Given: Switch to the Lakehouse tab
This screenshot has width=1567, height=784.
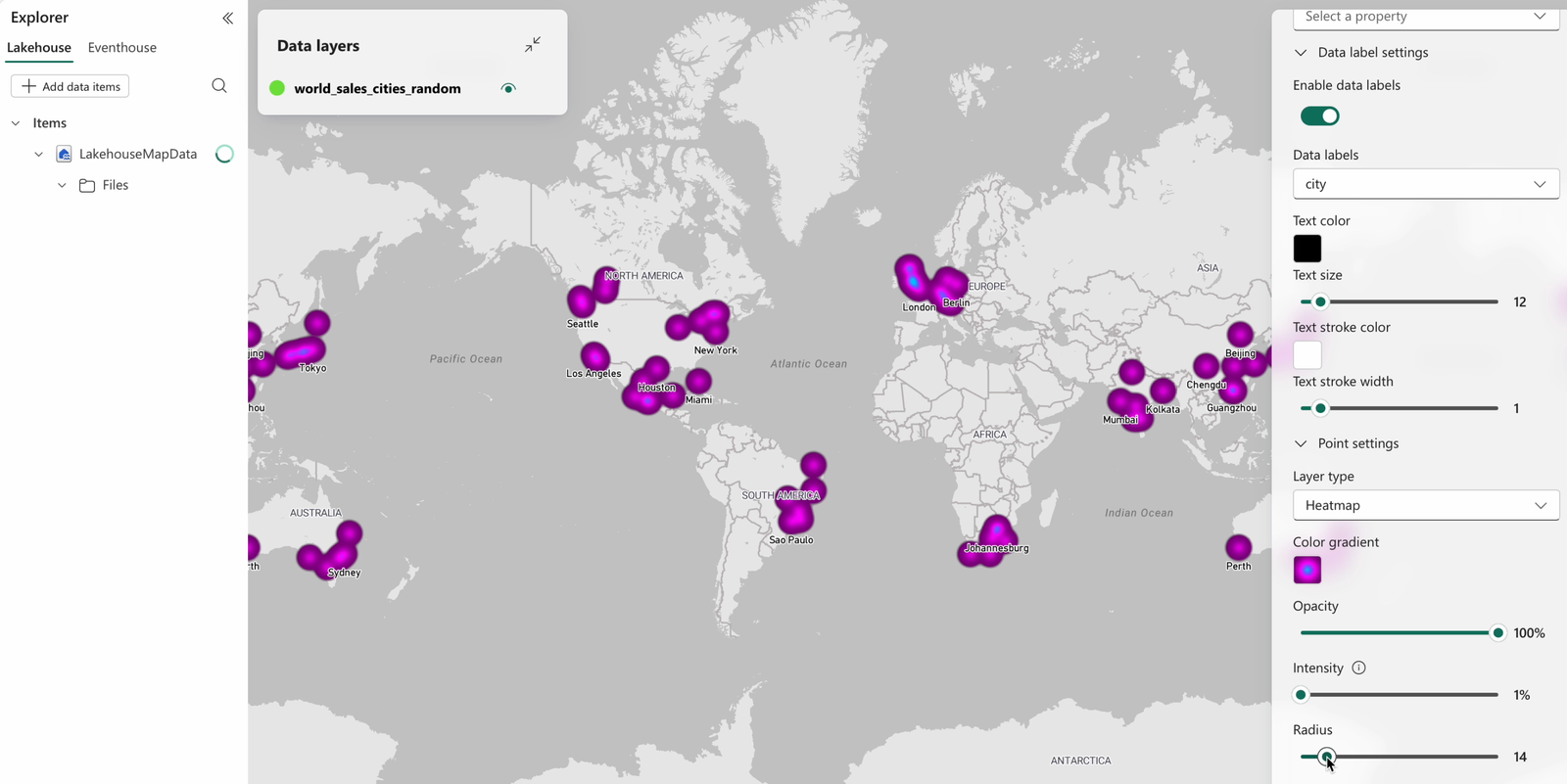Looking at the screenshot, I should click(39, 47).
